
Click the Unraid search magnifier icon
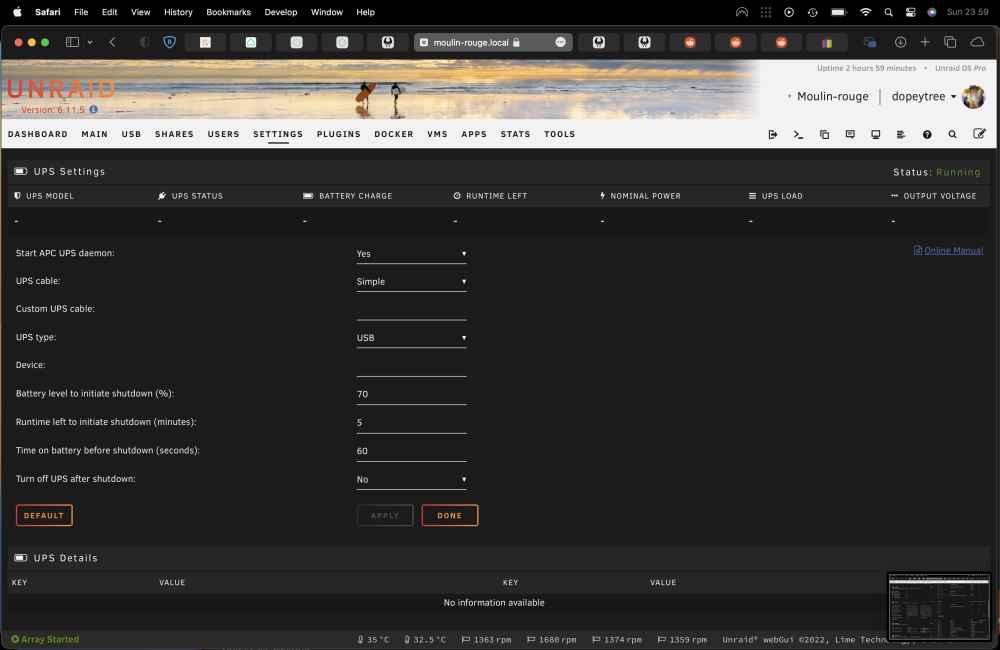point(952,134)
